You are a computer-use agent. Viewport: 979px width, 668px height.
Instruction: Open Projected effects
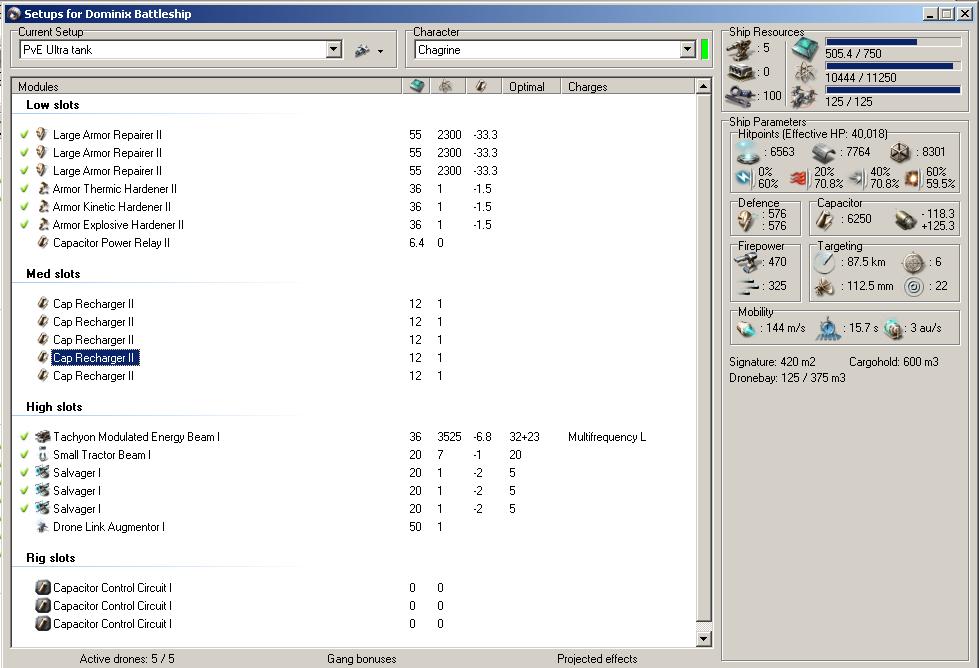click(x=597, y=659)
